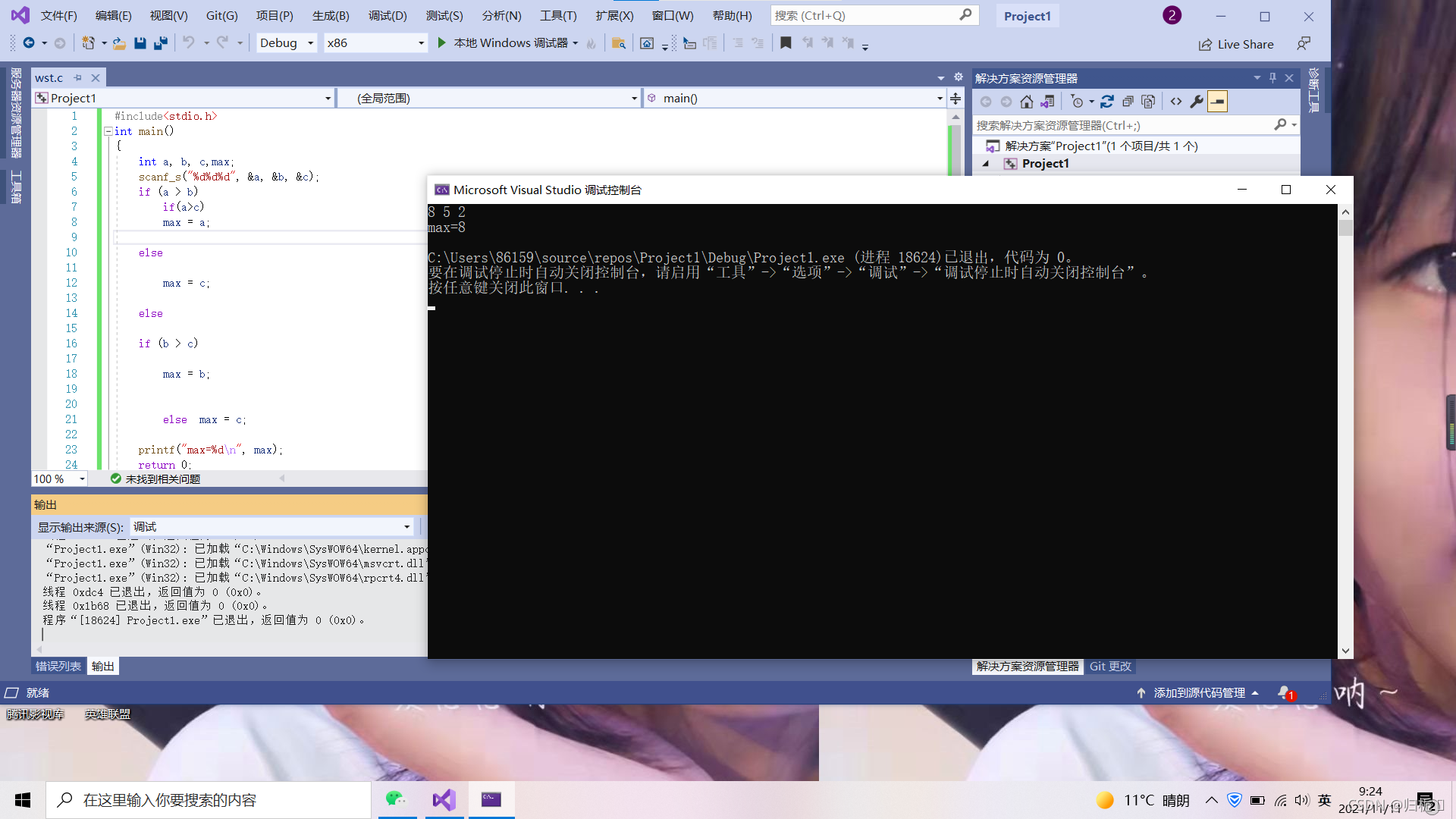Open the 工具(T) menu
The width and height of the screenshot is (1456, 819).
[558, 15]
